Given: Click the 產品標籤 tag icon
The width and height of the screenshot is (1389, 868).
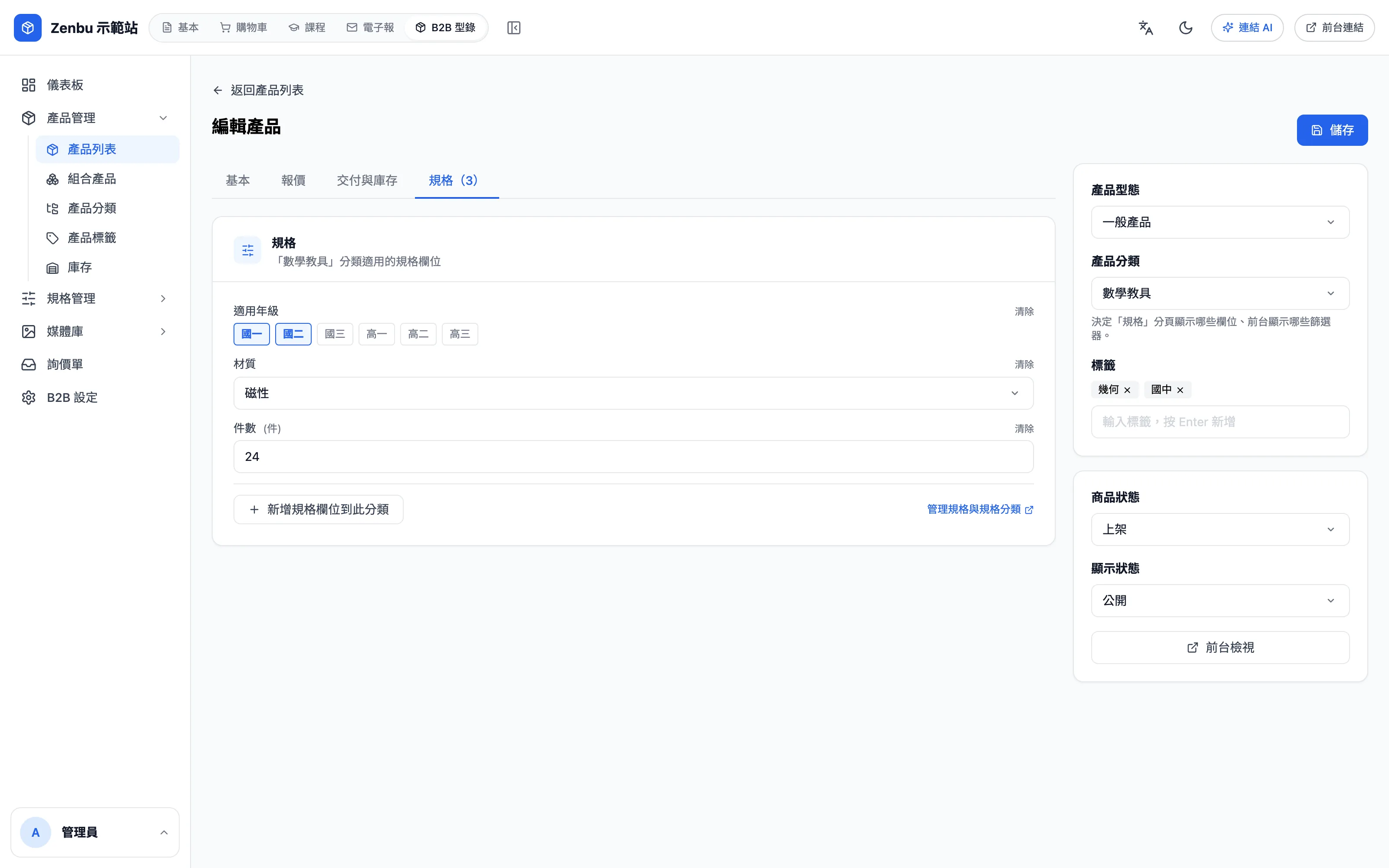Looking at the screenshot, I should 53,238.
